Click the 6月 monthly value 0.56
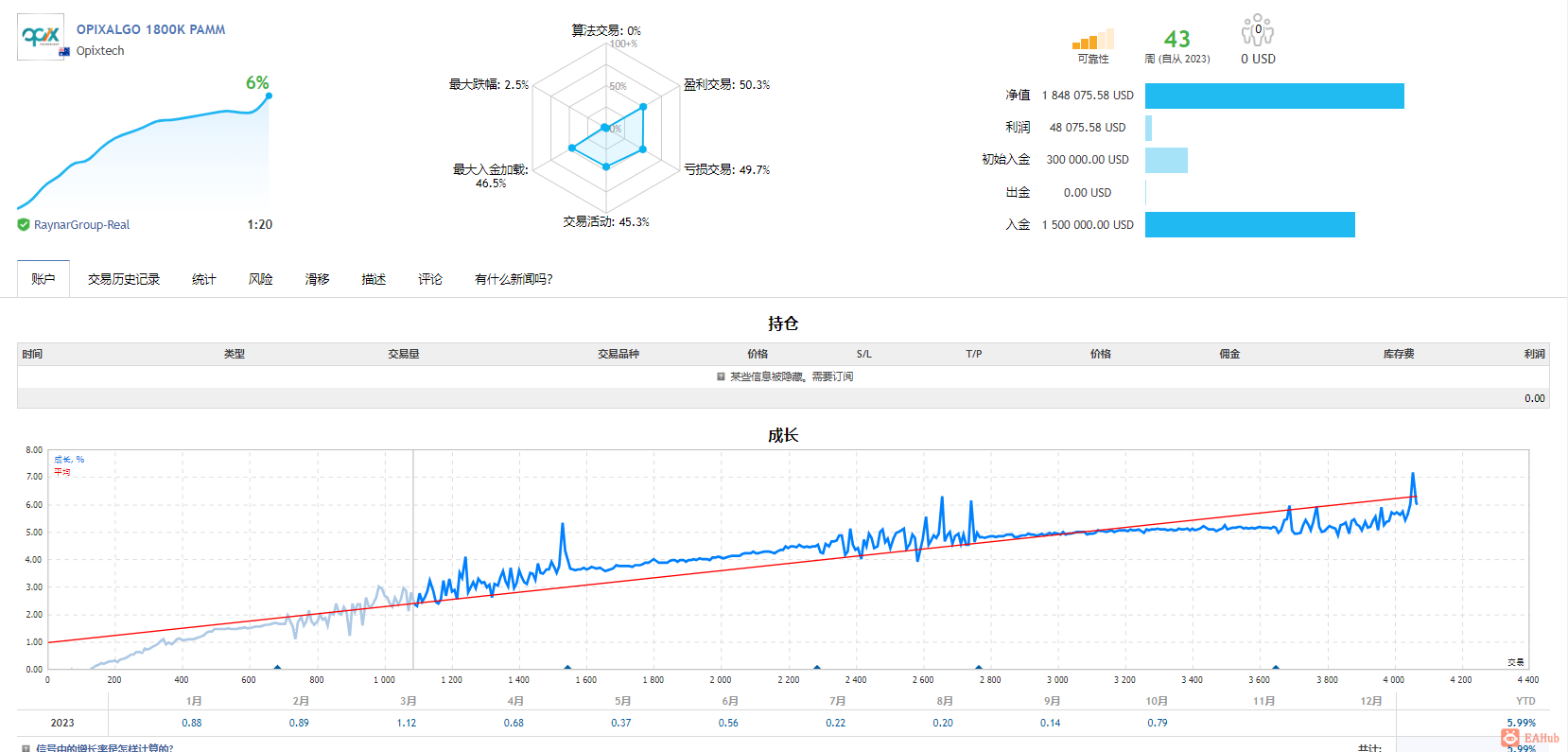Image resolution: width=1568 pixels, height=752 pixels. pos(728,723)
